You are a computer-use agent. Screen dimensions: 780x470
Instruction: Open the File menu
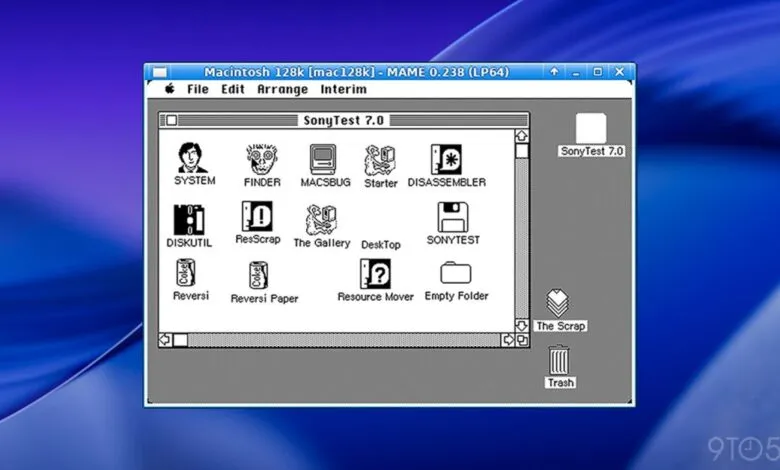(197, 90)
